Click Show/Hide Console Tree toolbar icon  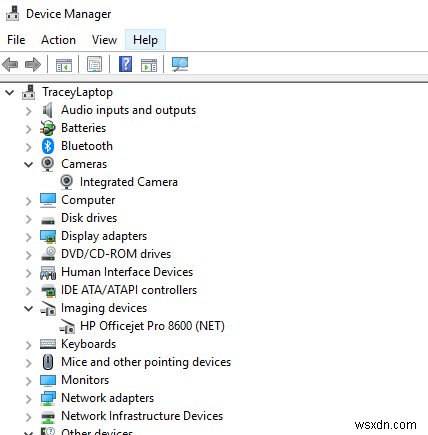pyautogui.click(x=64, y=65)
